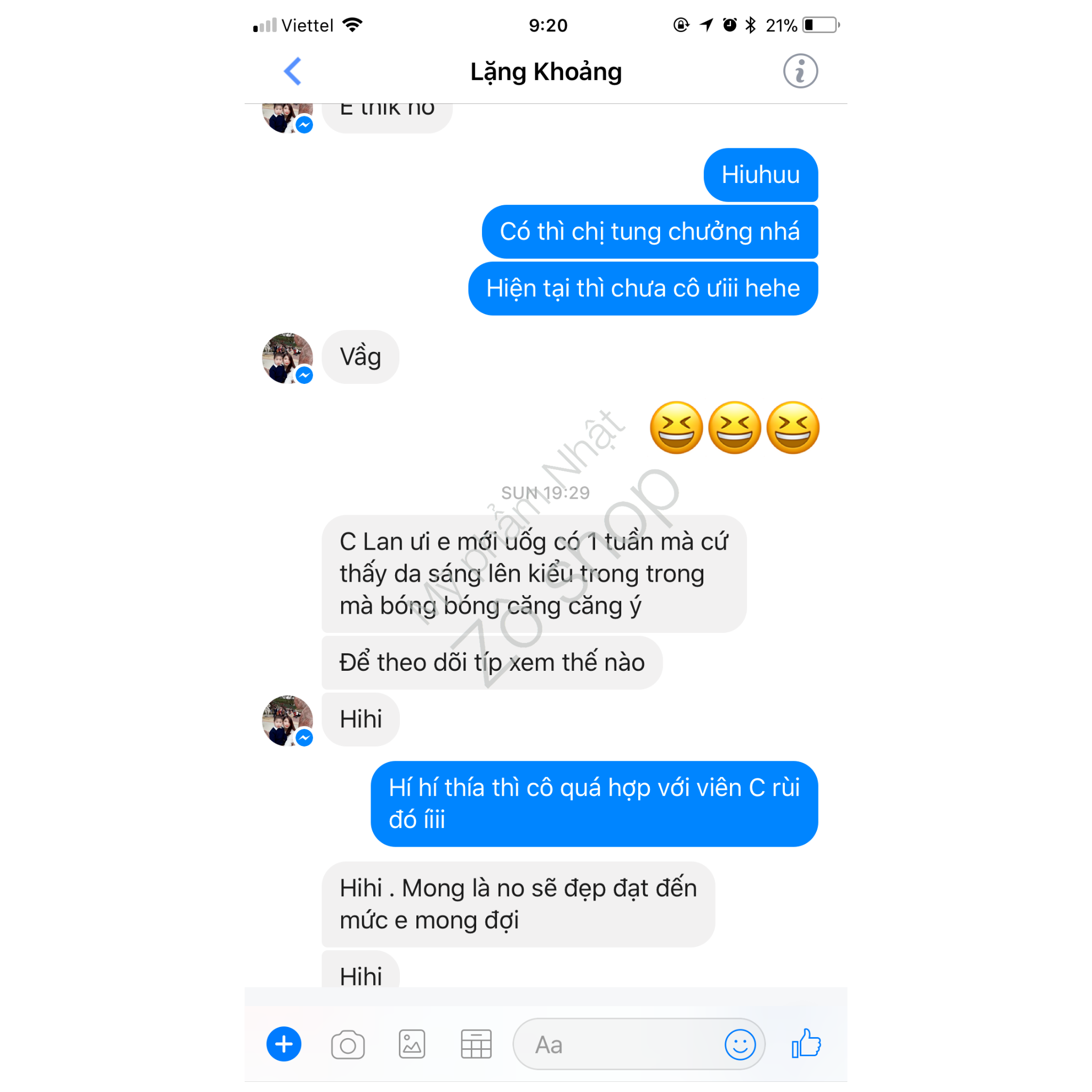Open the camera icon
This screenshot has width=1092, height=1092.
pyautogui.click(x=348, y=1045)
